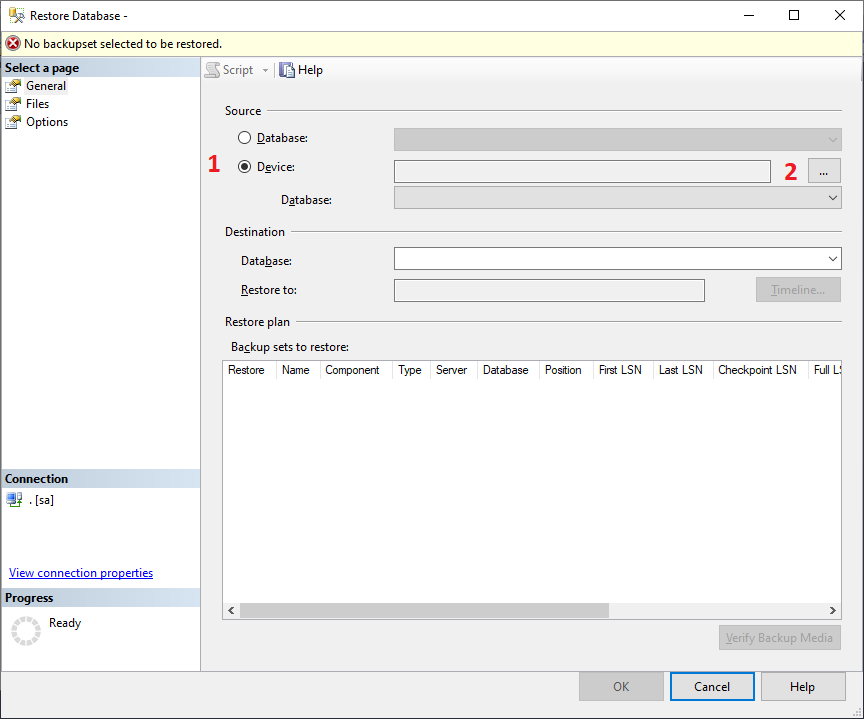This screenshot has height=719, width=864.
Task: Open View connection properties link
Action: (x=81, y=573)
